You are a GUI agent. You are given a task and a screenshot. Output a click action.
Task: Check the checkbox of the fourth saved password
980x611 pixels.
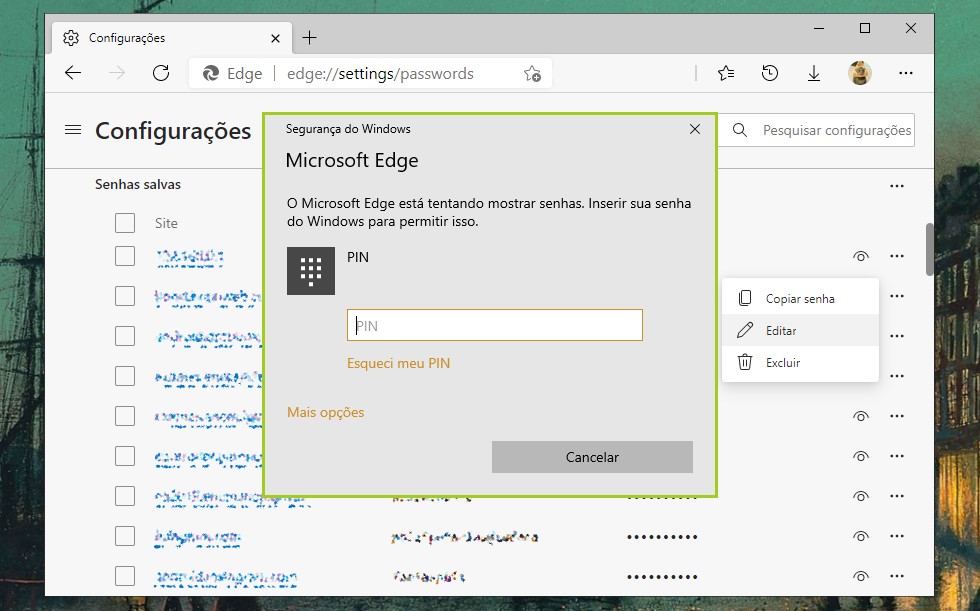[x=125, y=376]
